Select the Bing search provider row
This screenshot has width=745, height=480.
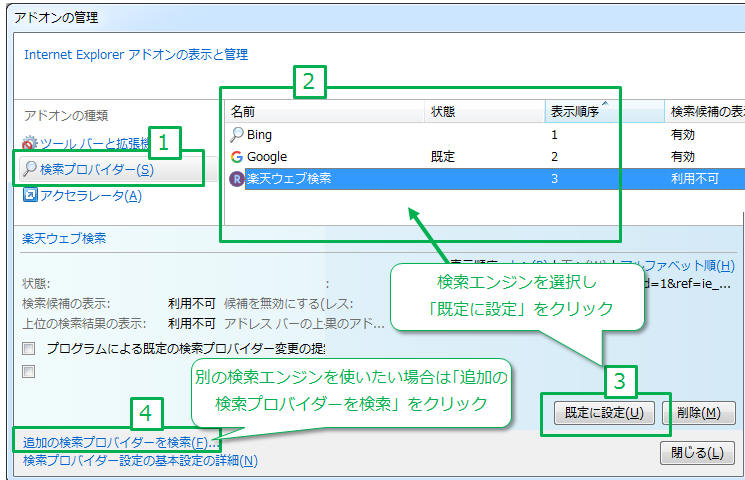[485, 134]
